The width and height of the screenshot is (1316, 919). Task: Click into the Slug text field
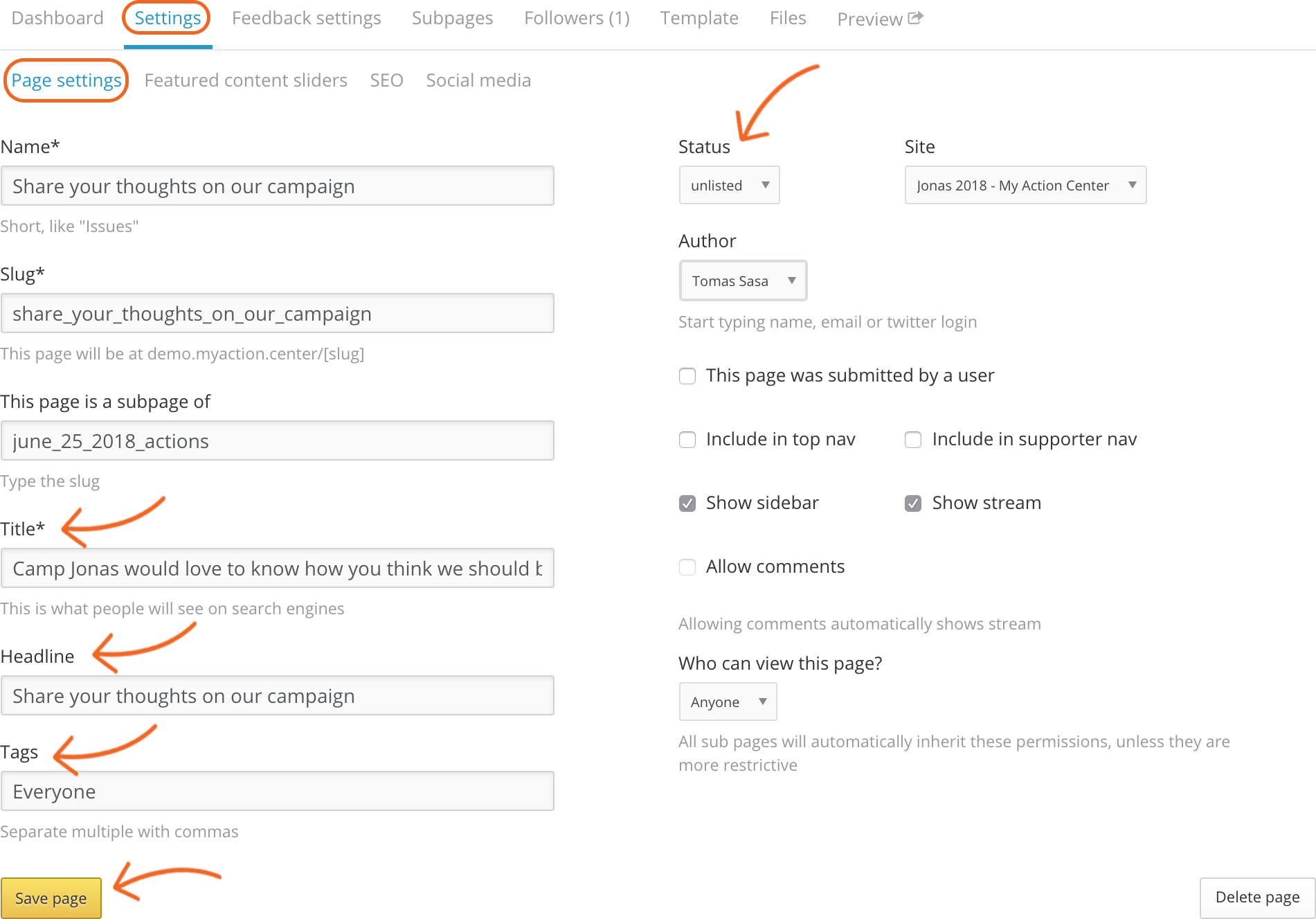[277, 314]
